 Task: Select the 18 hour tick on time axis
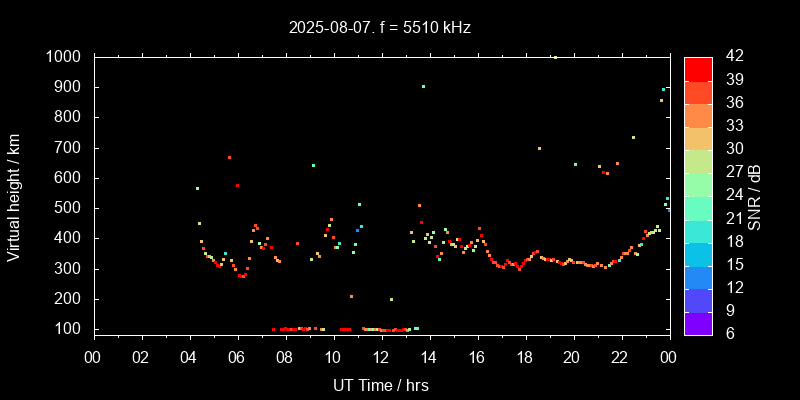pyautogui.click(x=524, y=356)
